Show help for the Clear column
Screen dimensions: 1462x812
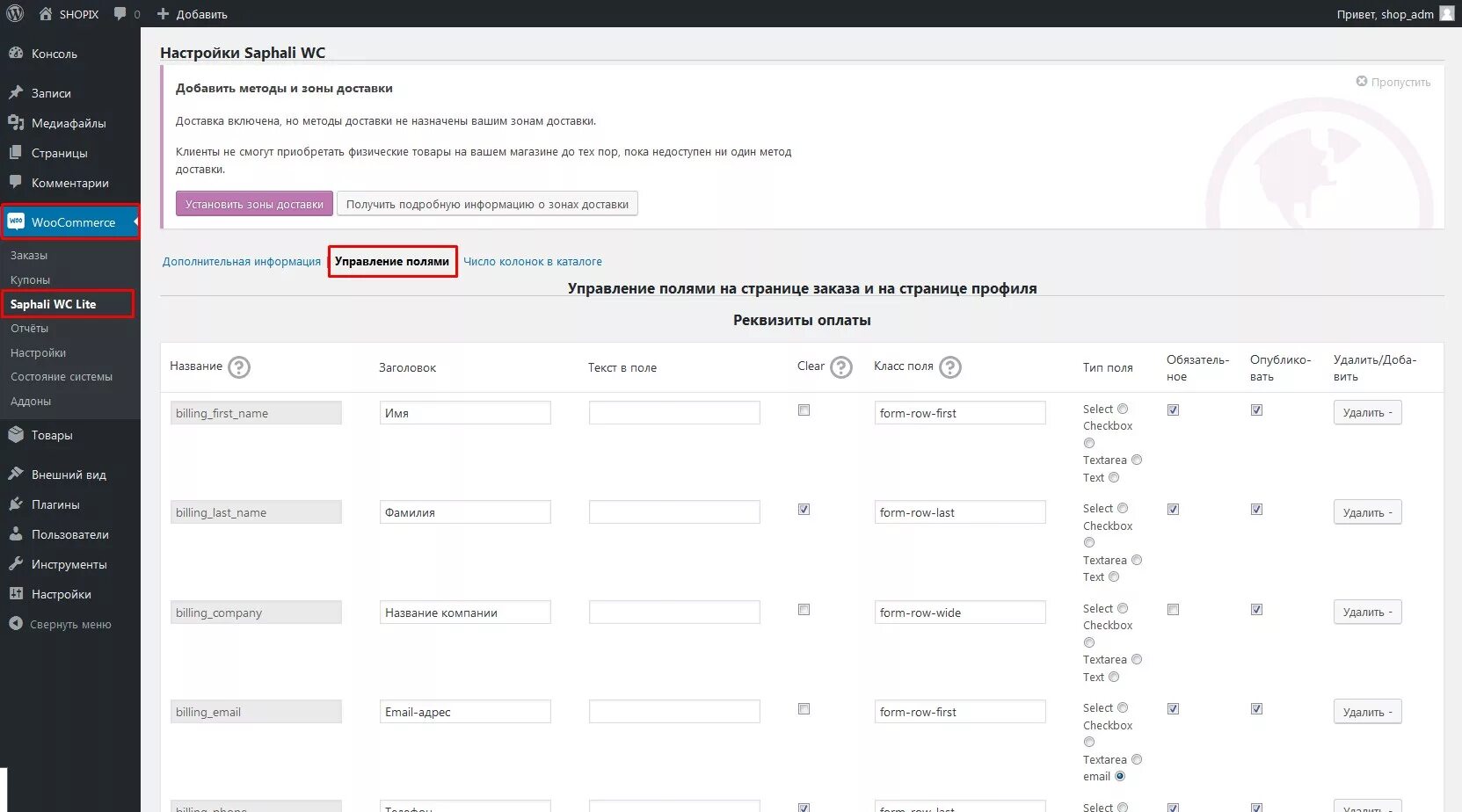pyautogui.click(x=841, y=366)
